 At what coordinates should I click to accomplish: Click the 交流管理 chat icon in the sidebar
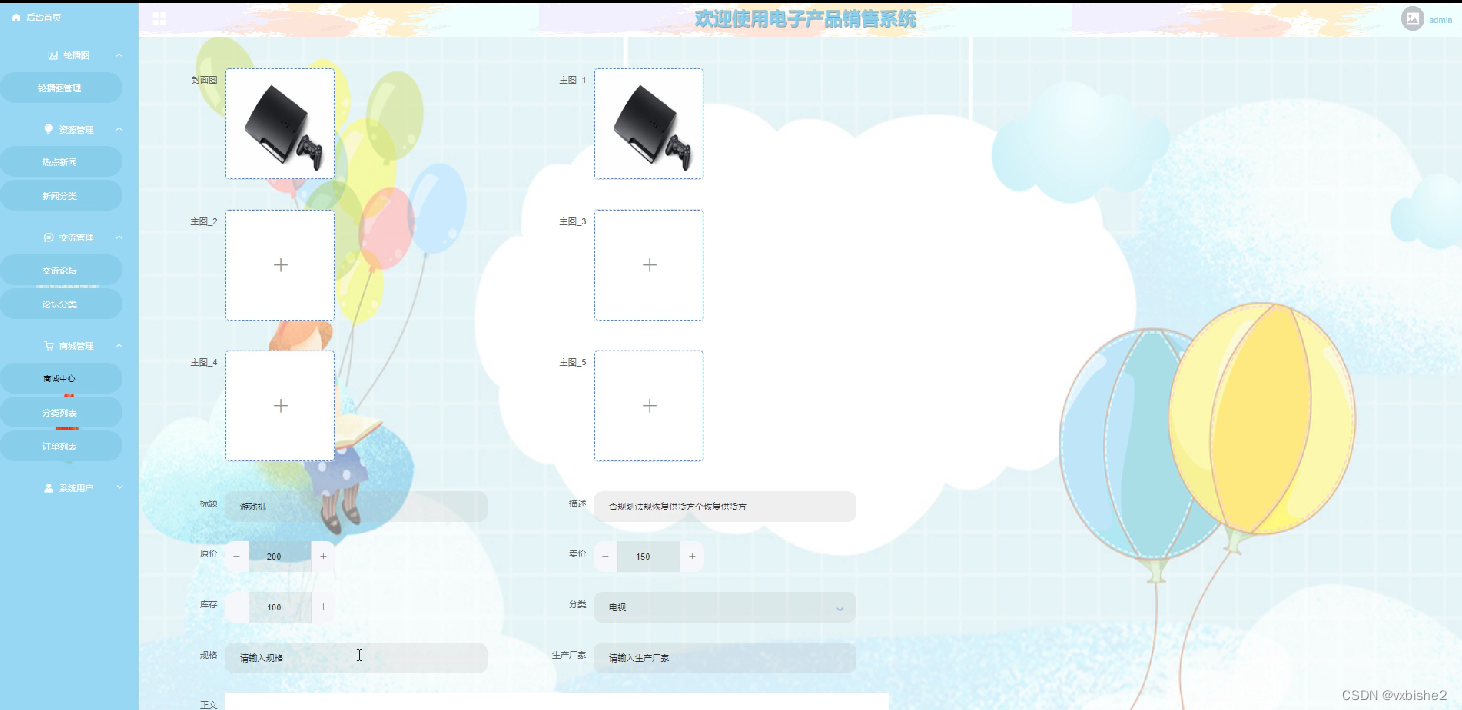49,237
